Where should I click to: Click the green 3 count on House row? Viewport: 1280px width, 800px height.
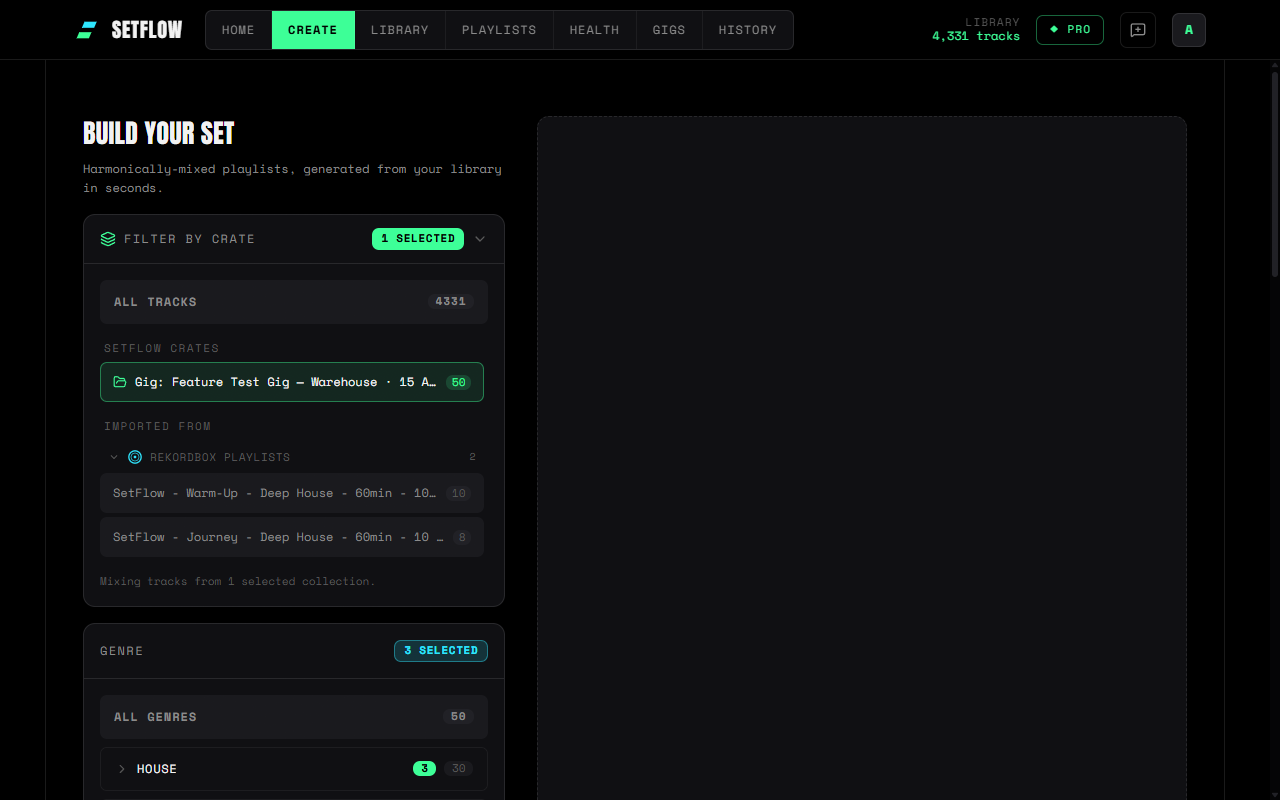point(424,769)
